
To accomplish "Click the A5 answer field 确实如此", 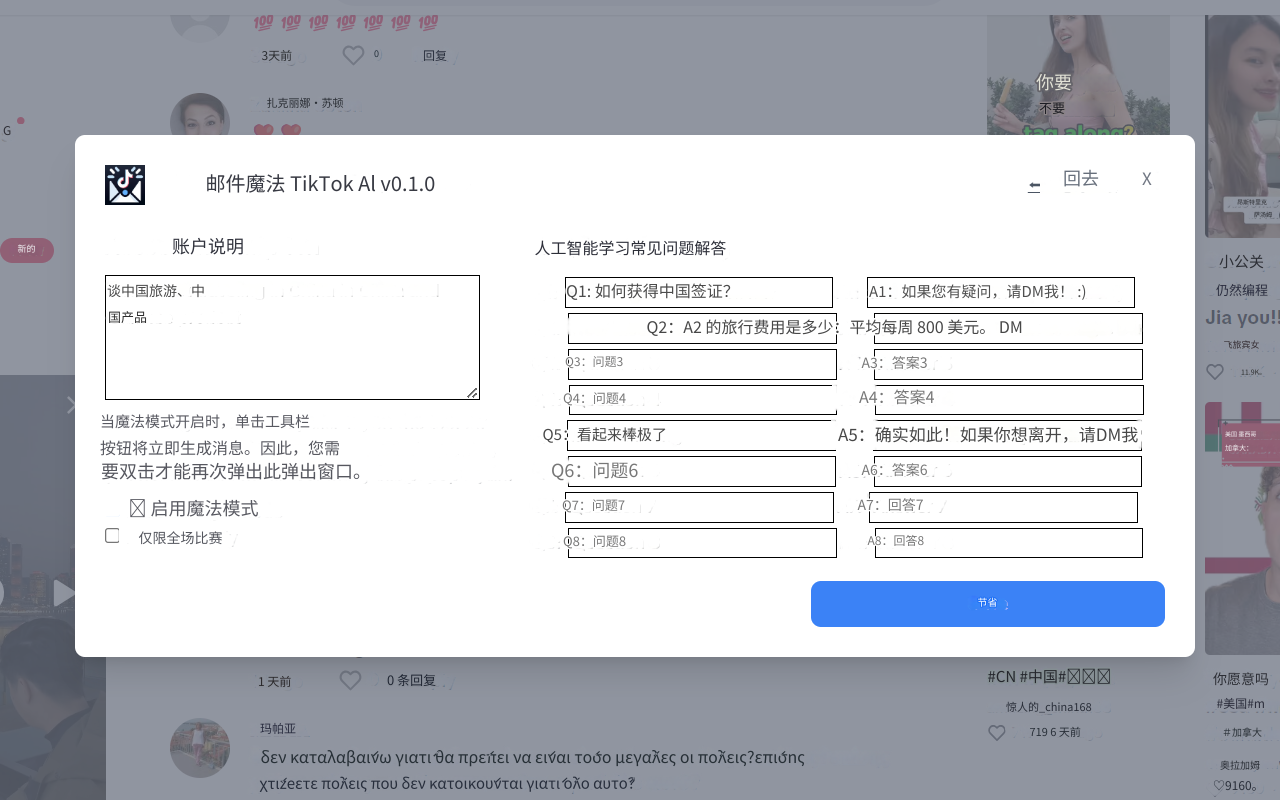I will tap(1007, 435).
